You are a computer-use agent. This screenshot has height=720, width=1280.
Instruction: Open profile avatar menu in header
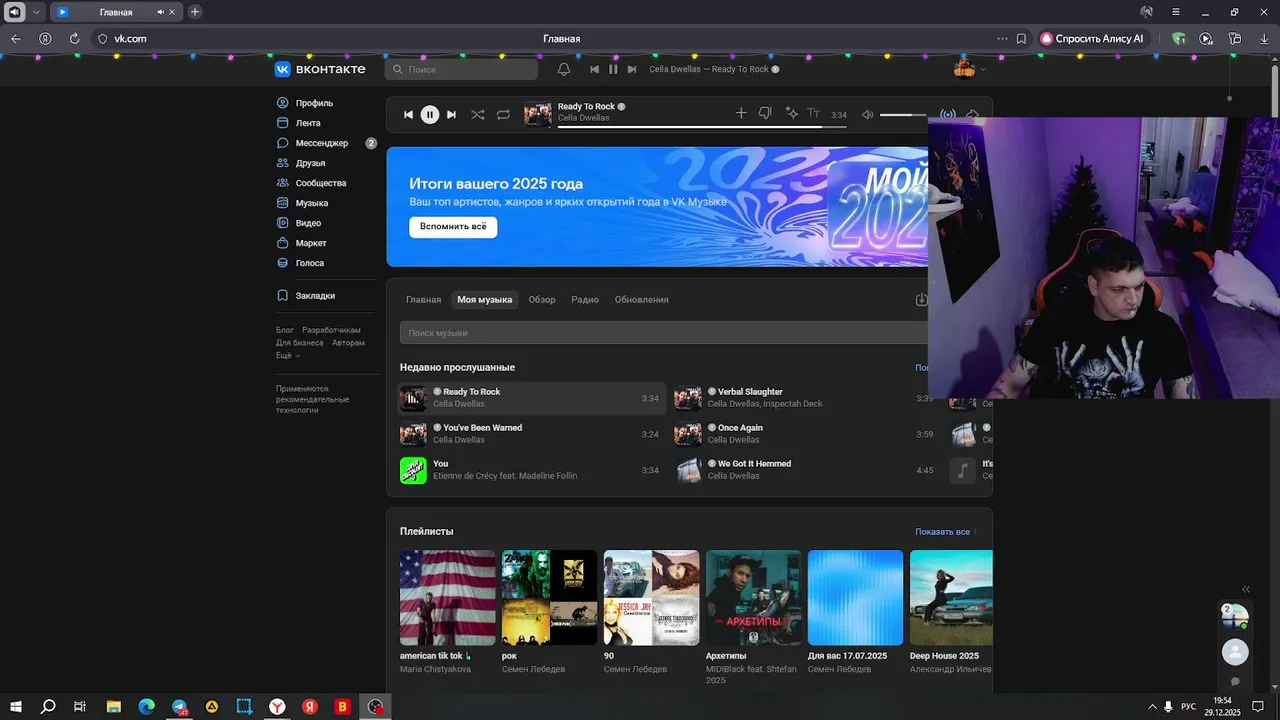coord(969,69)
